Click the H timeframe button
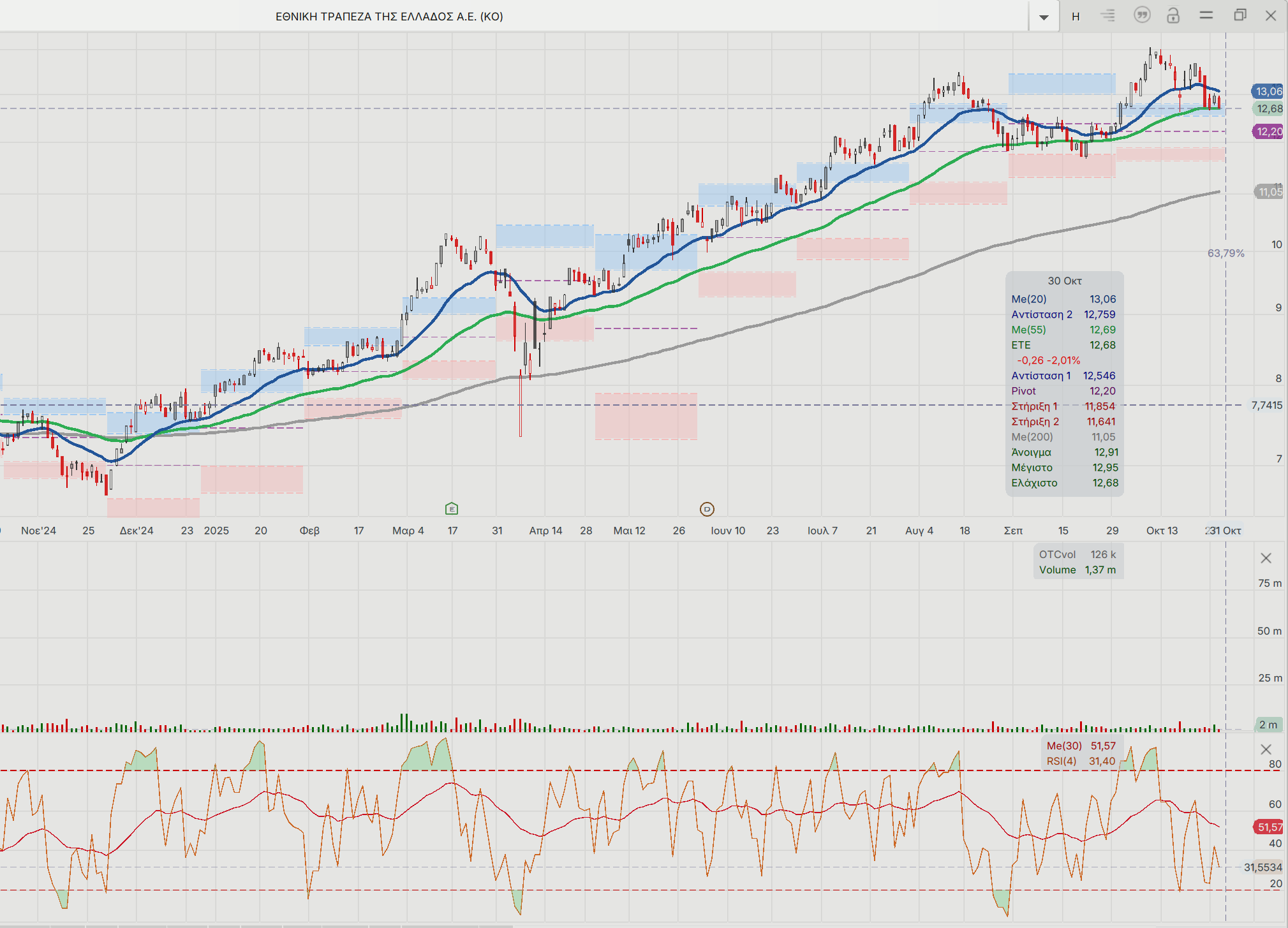 1076,17
